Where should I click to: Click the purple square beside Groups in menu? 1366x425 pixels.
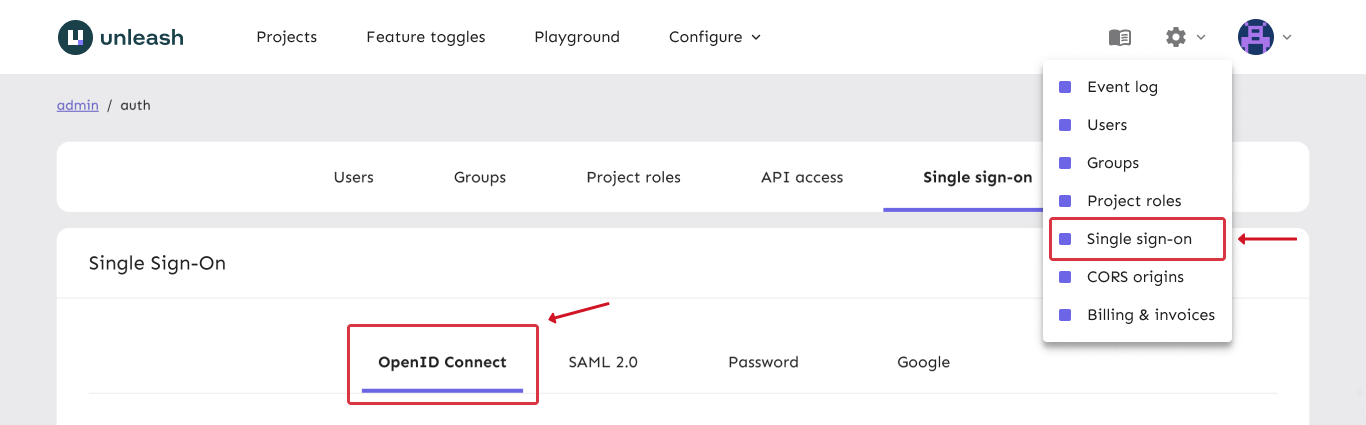(1065, 163)
